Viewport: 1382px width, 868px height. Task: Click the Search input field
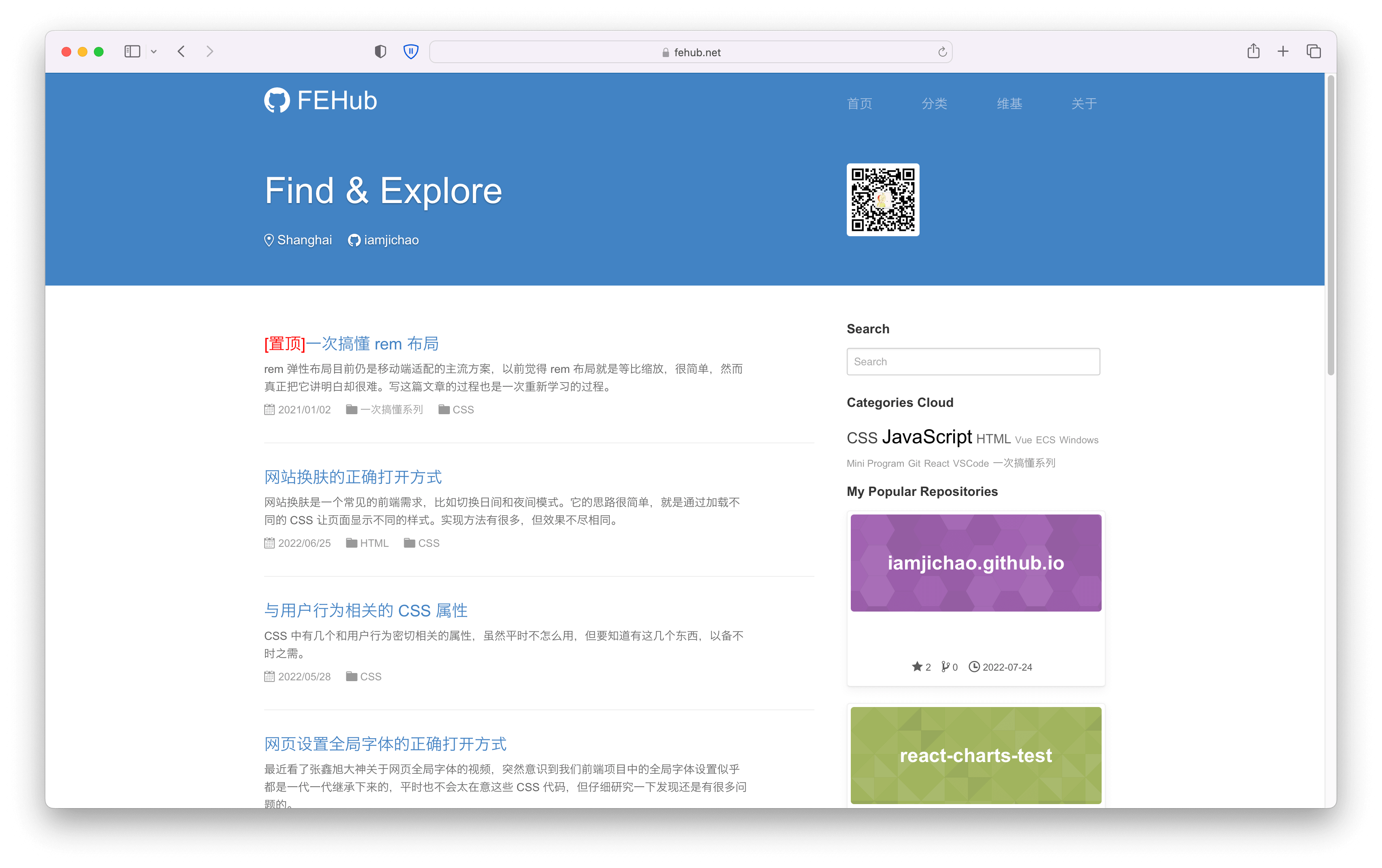[973, 362]
